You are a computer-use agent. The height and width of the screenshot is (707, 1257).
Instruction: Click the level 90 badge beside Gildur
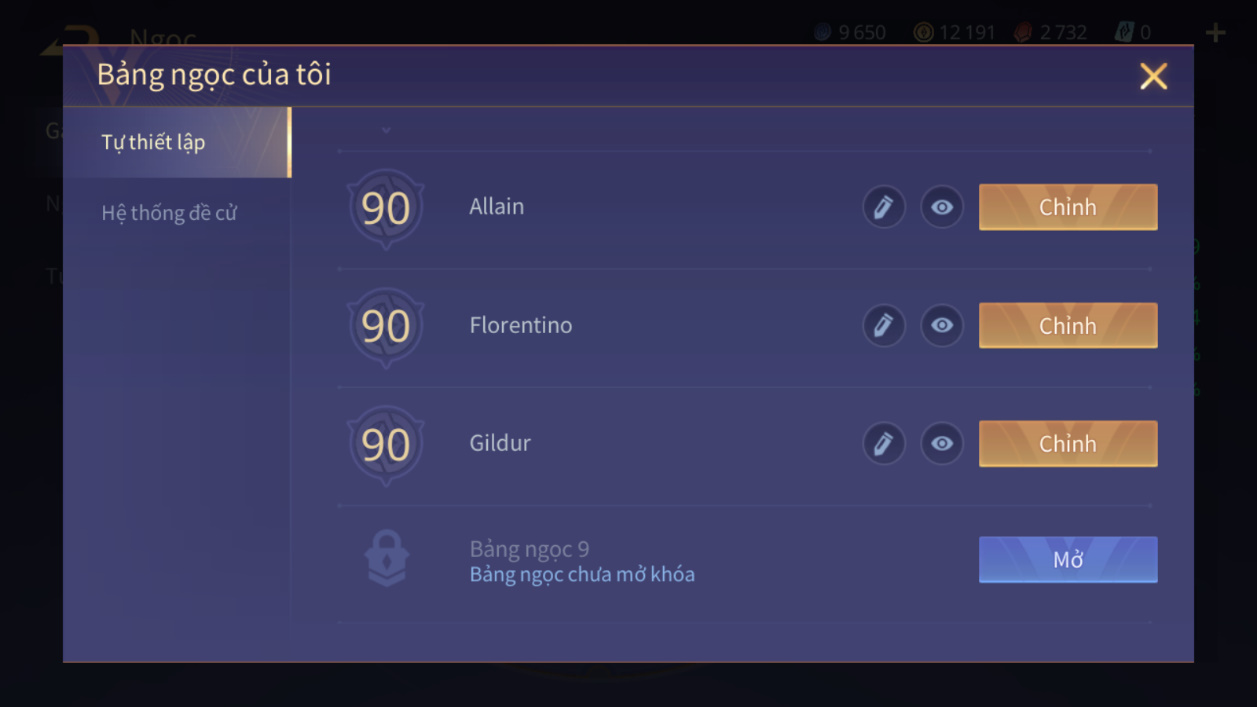tap(386, 444)
